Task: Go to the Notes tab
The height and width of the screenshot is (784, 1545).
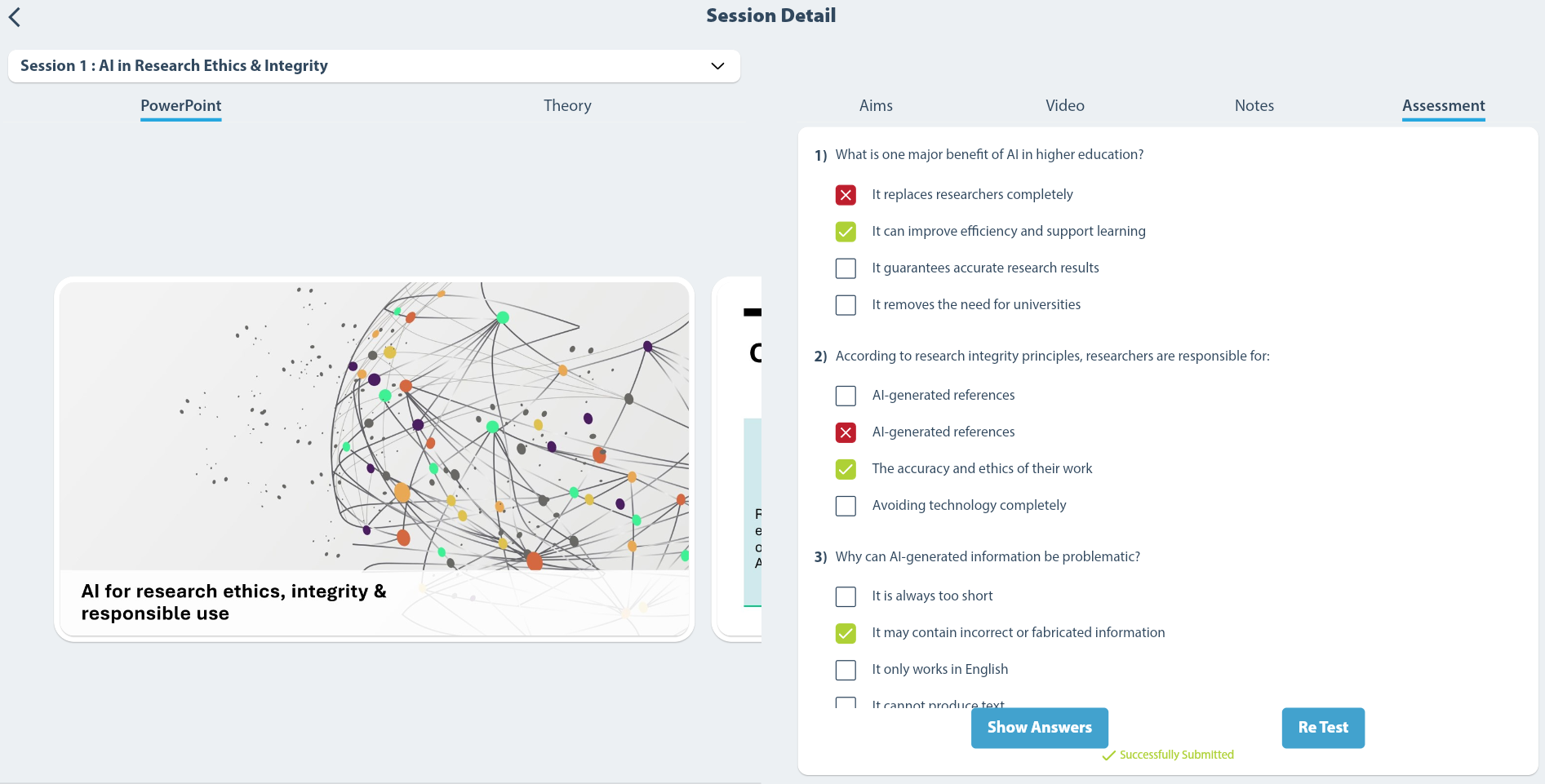Action: (1254, 105)
